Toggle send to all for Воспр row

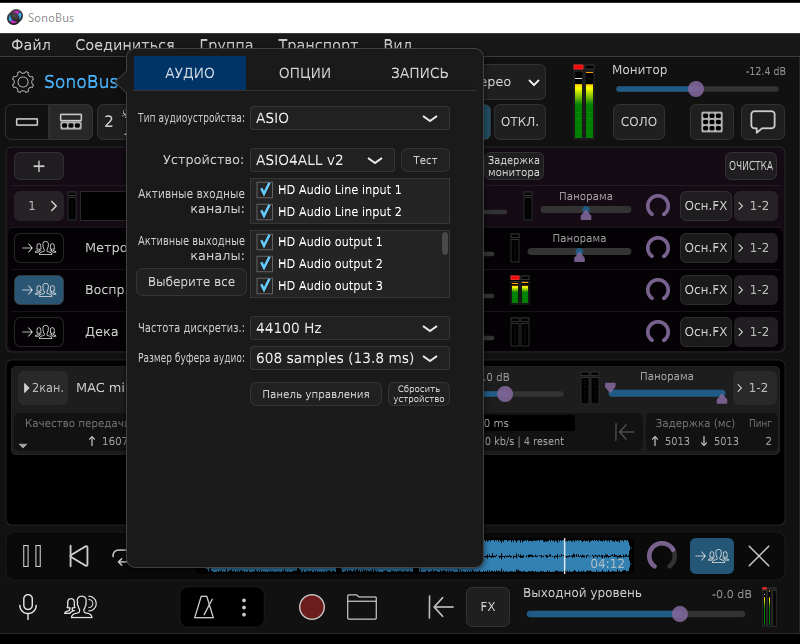[x=39, y=290]
